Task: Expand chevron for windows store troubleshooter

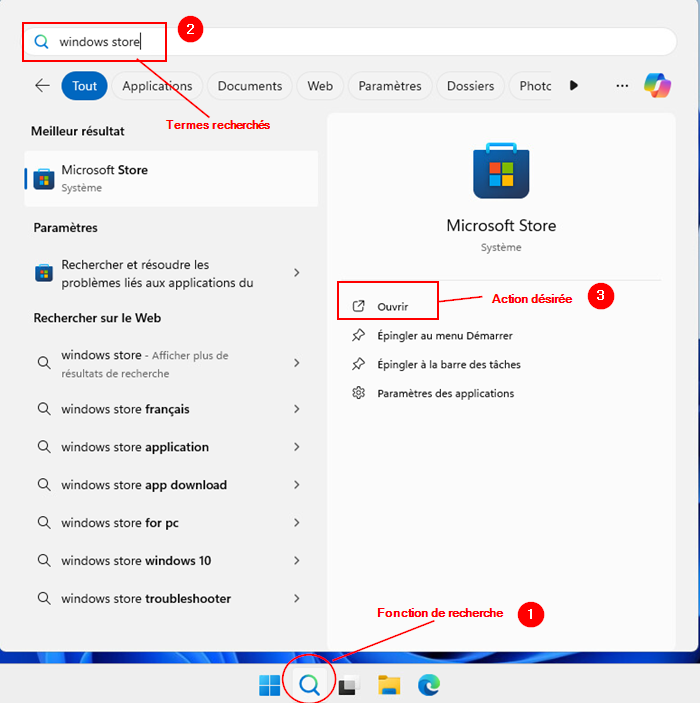Action: pyautogui.click(x=296, y=599)
